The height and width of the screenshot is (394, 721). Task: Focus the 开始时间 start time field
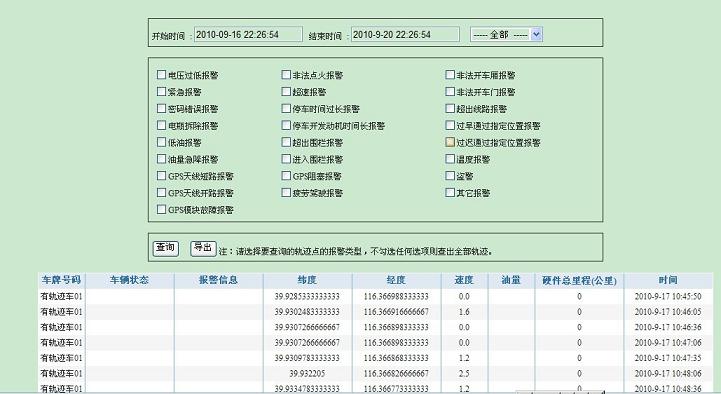pyautogui.click(x=248, y=34)
